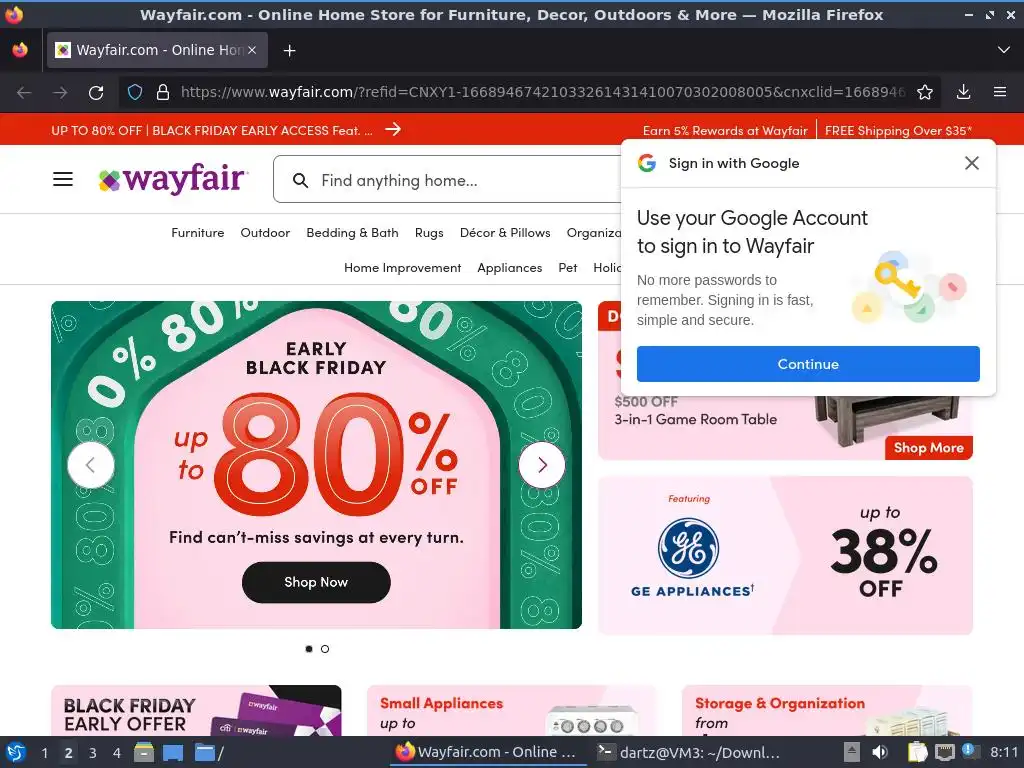Open the Pet category
The width and height of the screenshot is (1024, 768).
(x=568, y=268)
